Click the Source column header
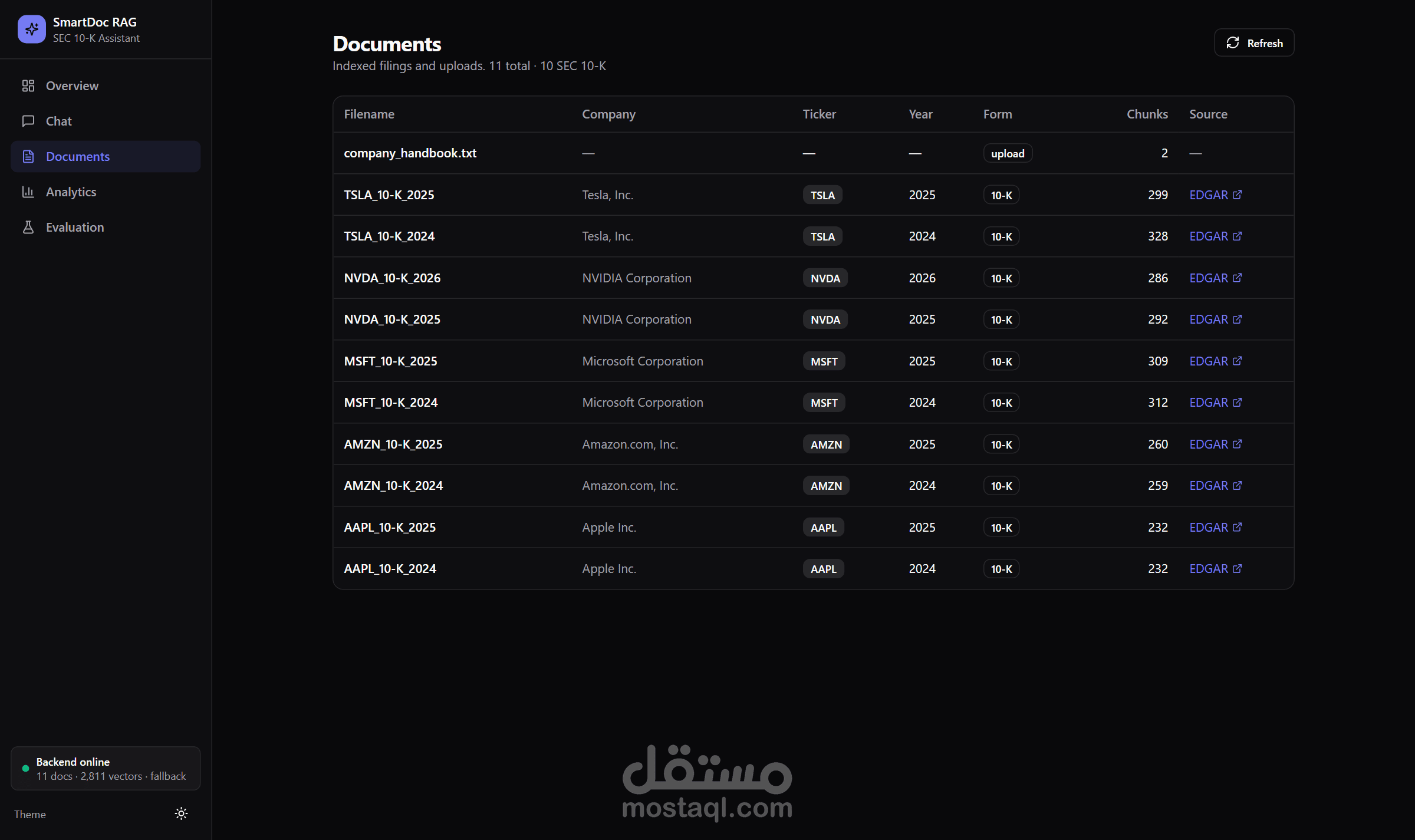This screenshot has width=1415, height=840. [1208, 114]
